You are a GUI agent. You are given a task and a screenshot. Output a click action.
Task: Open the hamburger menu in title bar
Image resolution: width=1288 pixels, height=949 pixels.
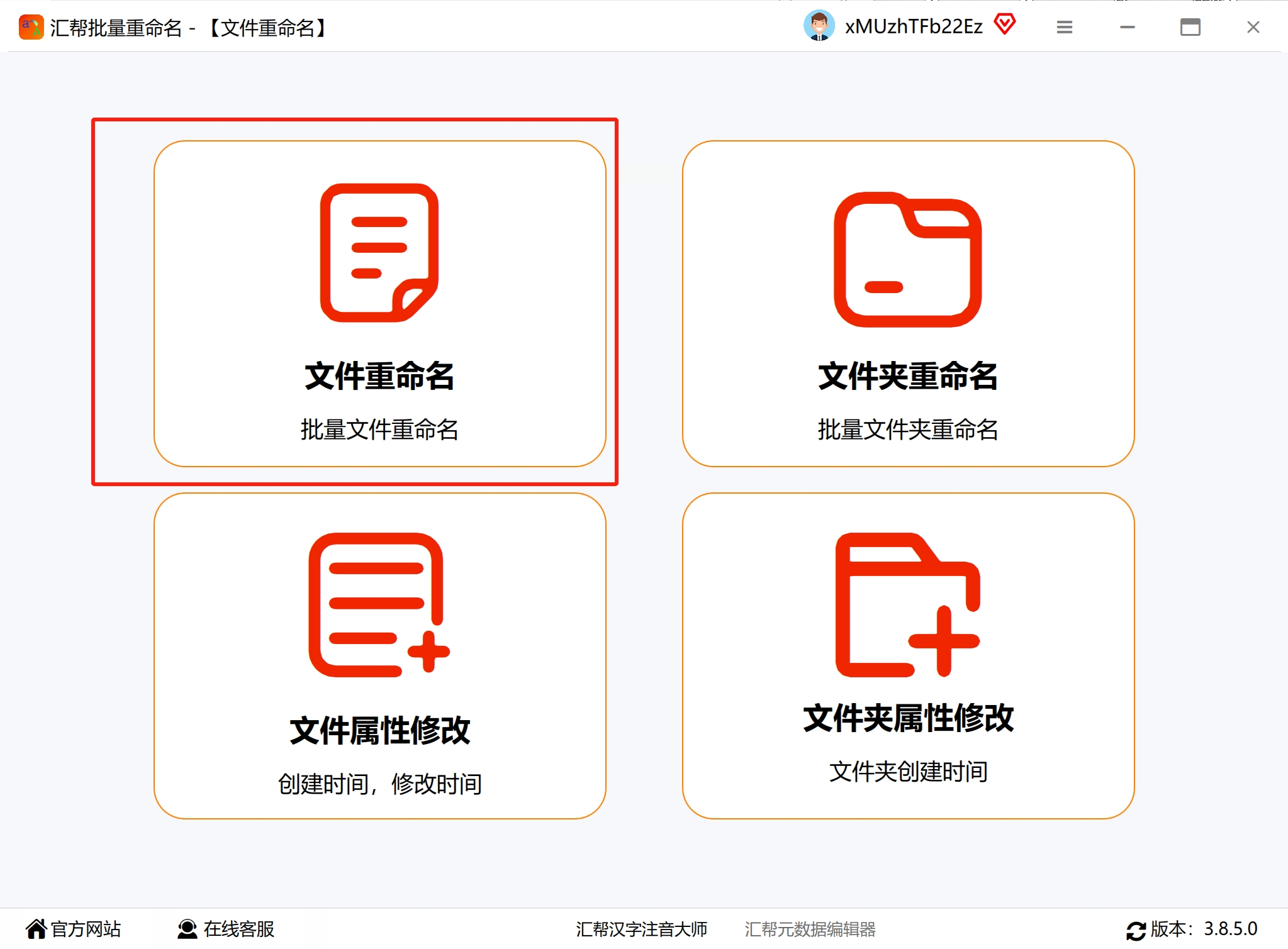tap(1064, 27)
